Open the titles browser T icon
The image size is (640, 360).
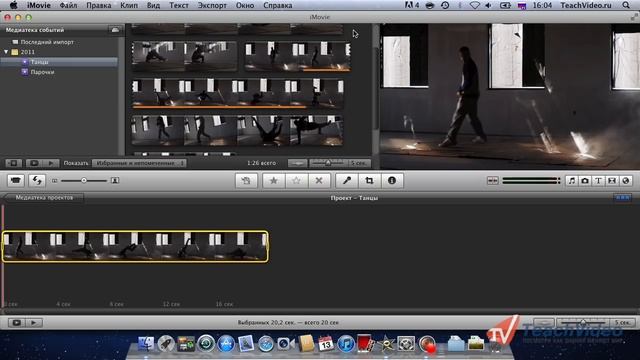[x=598, y=180]
